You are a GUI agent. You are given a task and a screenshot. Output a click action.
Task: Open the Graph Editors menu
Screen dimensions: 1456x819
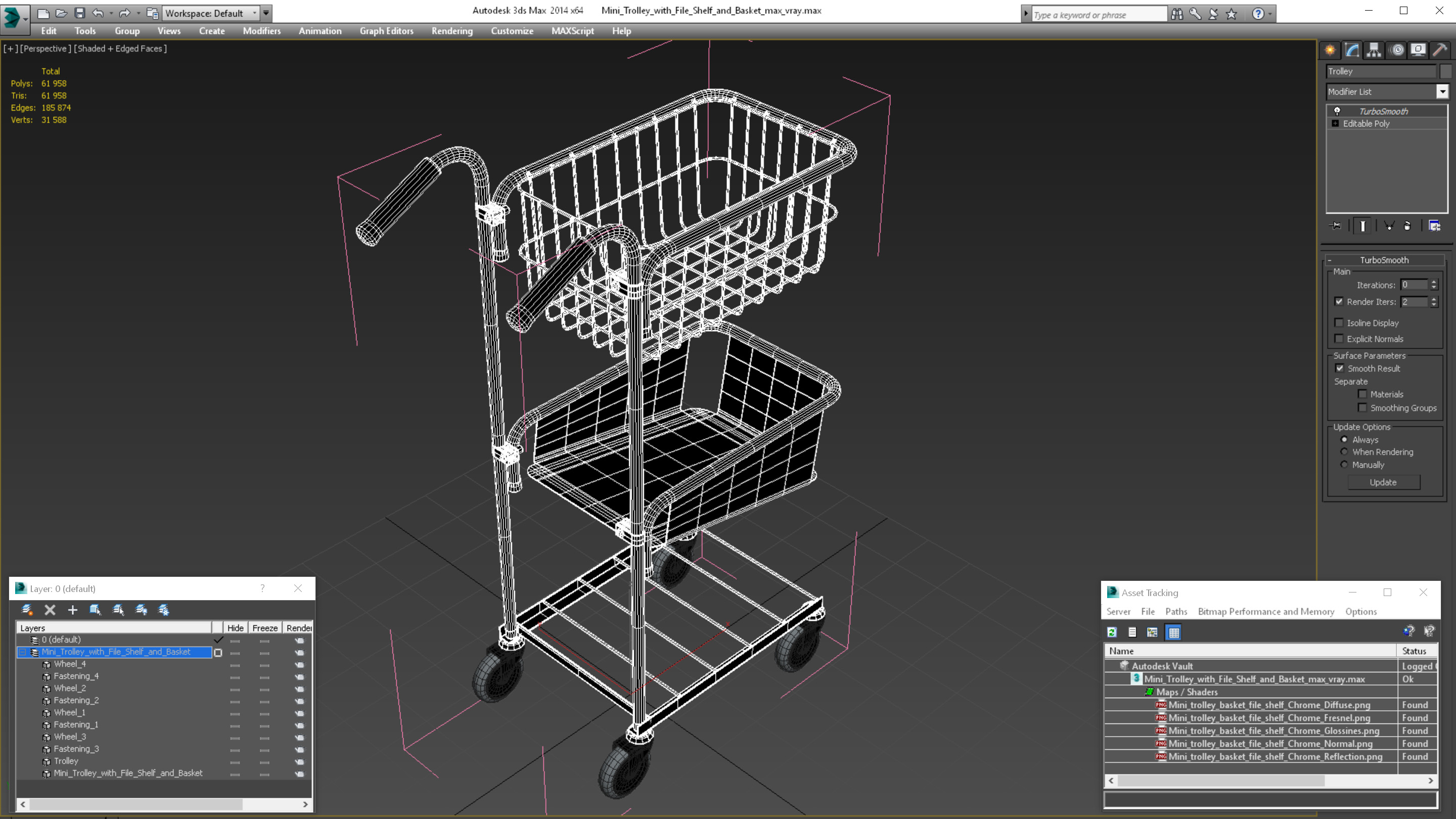pos(387,31)
